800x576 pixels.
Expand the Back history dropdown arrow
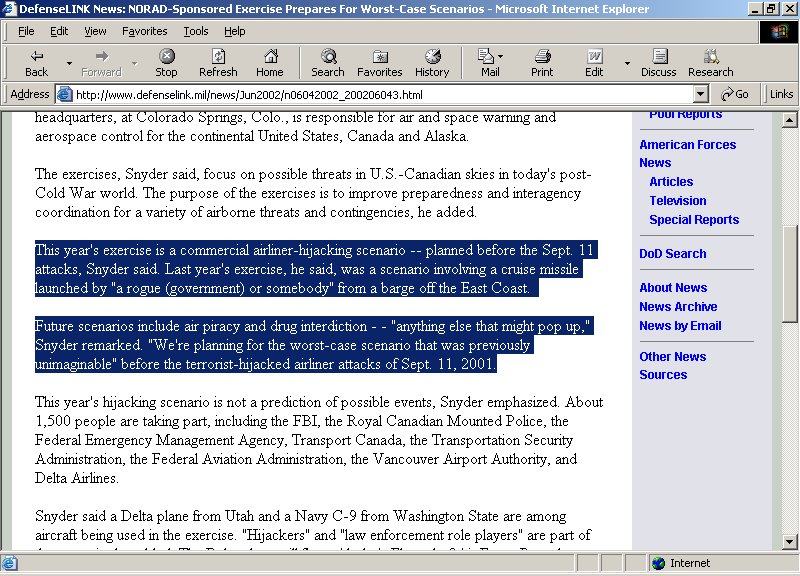point(69,64)
